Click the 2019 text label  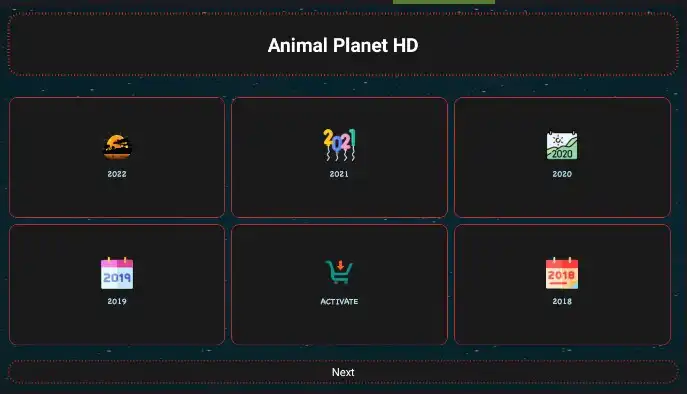pos(117,301)
